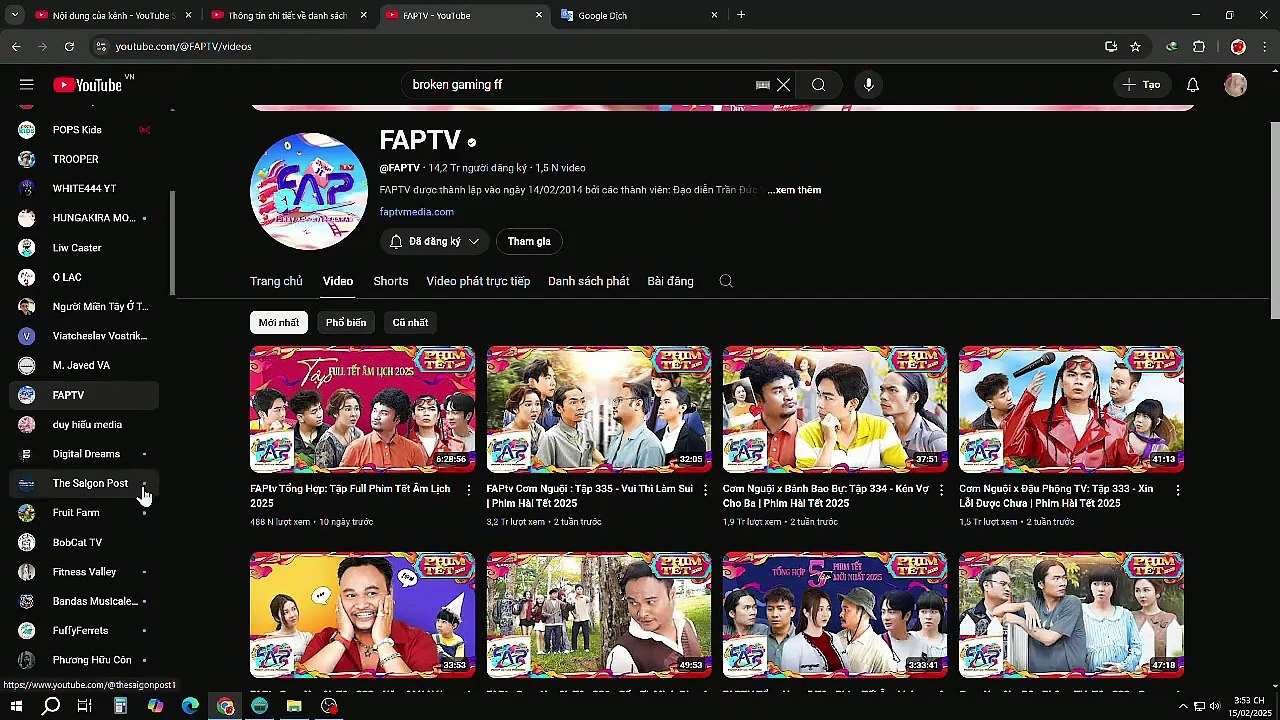Open the on-screen keyboard in search box
The width and height of the screenshot is (1280, 720).
coord(763,85)
